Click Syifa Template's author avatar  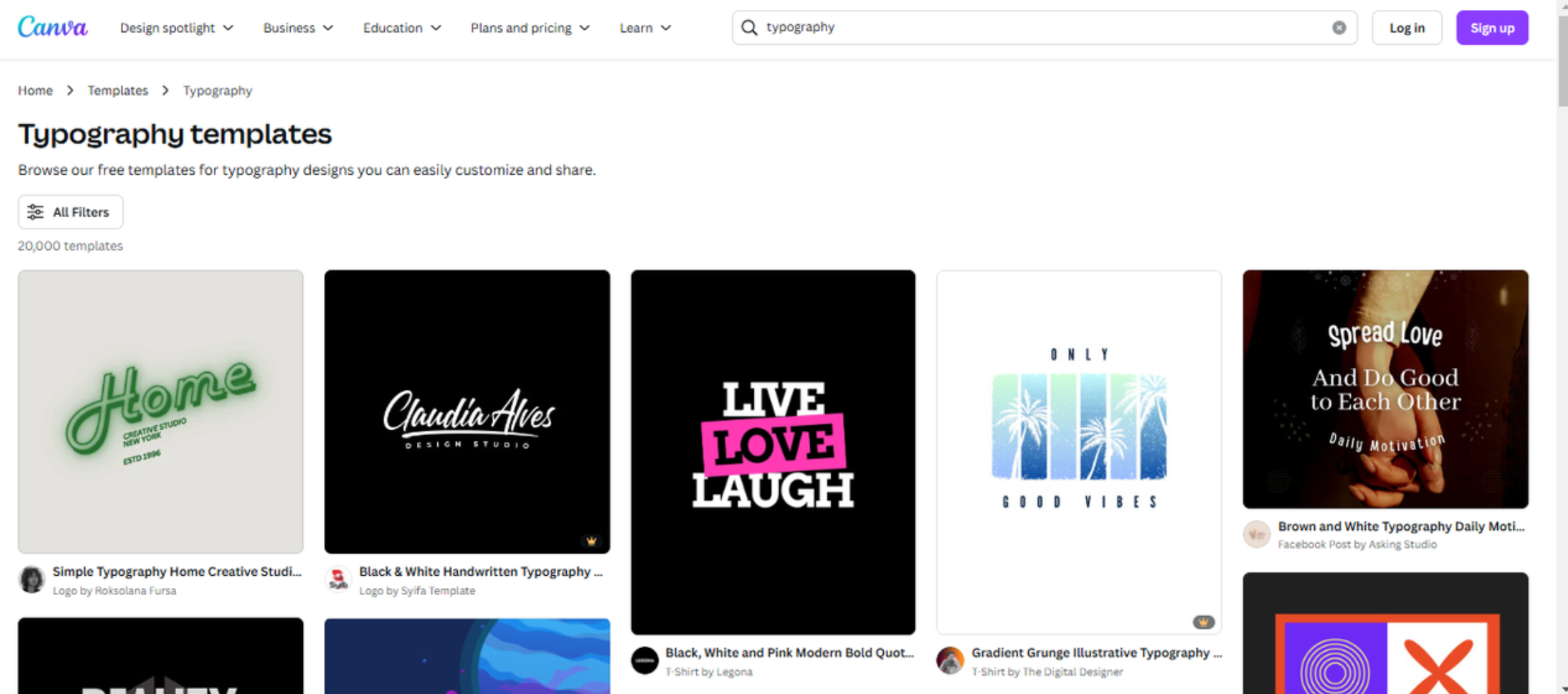(x=338, y=579)
